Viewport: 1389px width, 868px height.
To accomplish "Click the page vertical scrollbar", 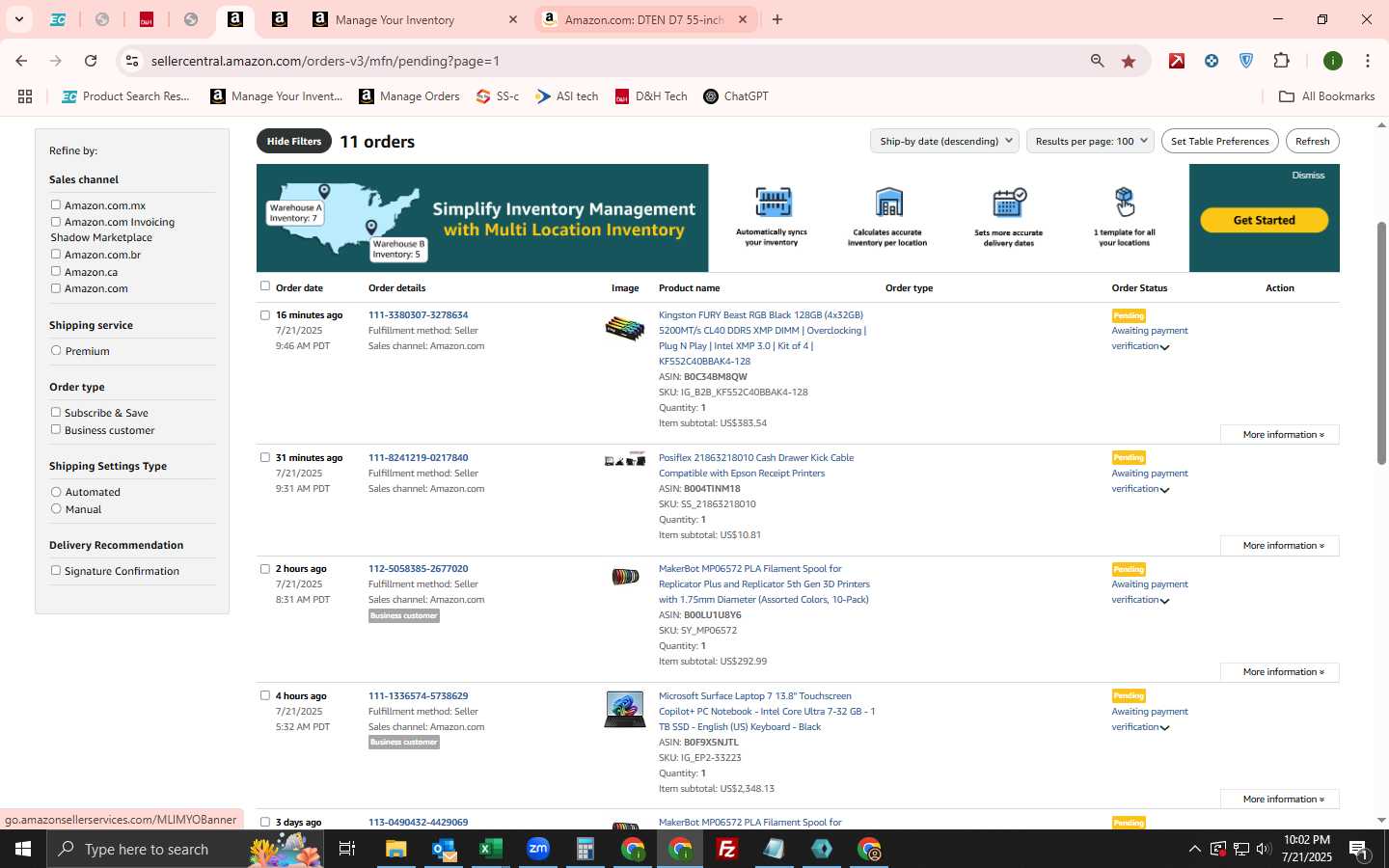I will (1381, 342).
